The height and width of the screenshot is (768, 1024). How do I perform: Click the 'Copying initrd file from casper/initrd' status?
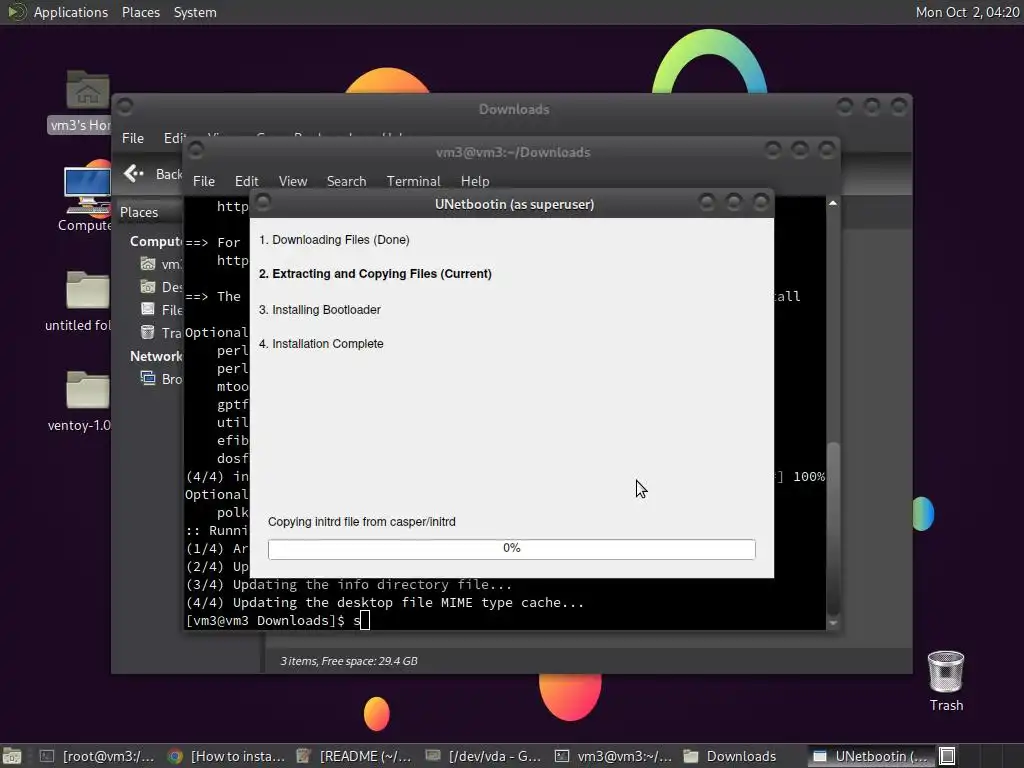pos(362,522)
